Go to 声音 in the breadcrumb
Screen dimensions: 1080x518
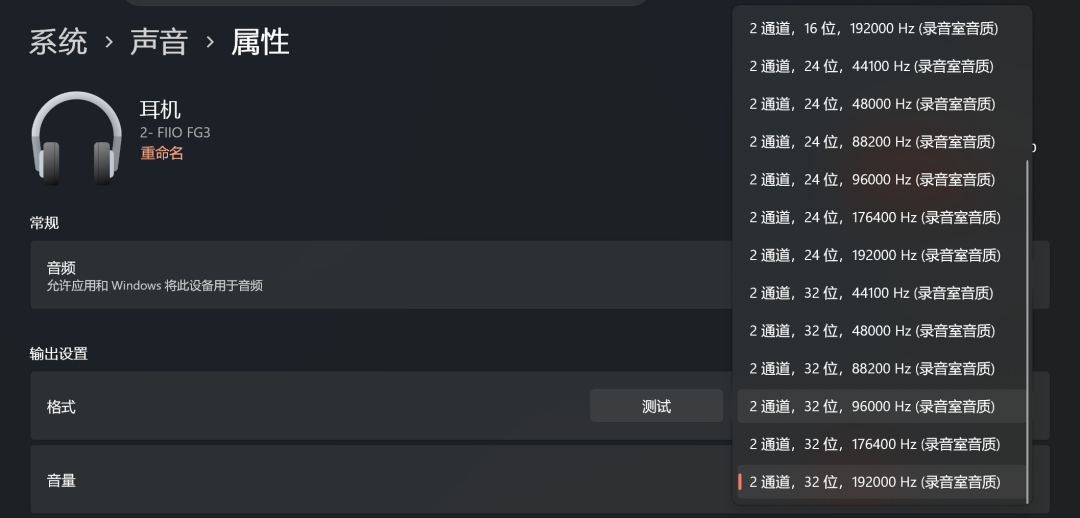159,43
